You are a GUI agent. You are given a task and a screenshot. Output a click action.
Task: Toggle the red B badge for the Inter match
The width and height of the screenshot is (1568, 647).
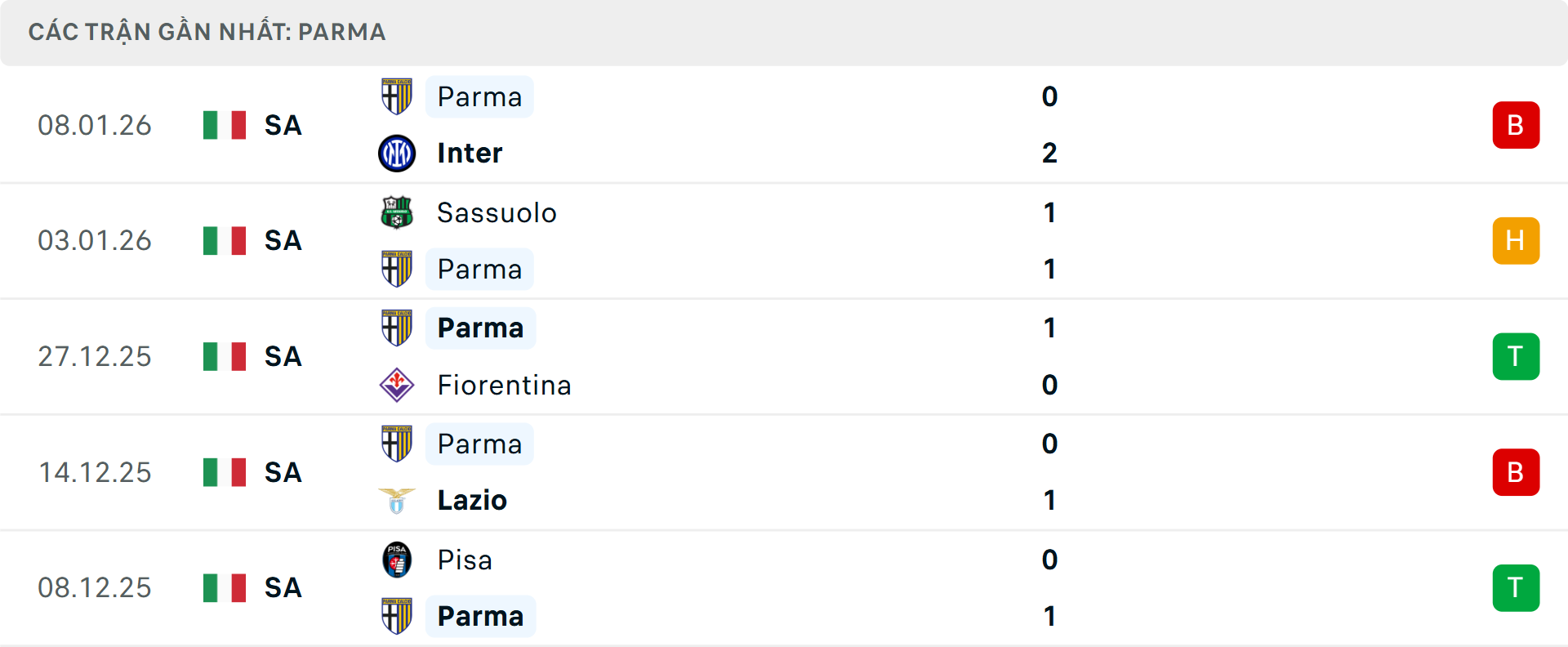(x=1516, y=125)
